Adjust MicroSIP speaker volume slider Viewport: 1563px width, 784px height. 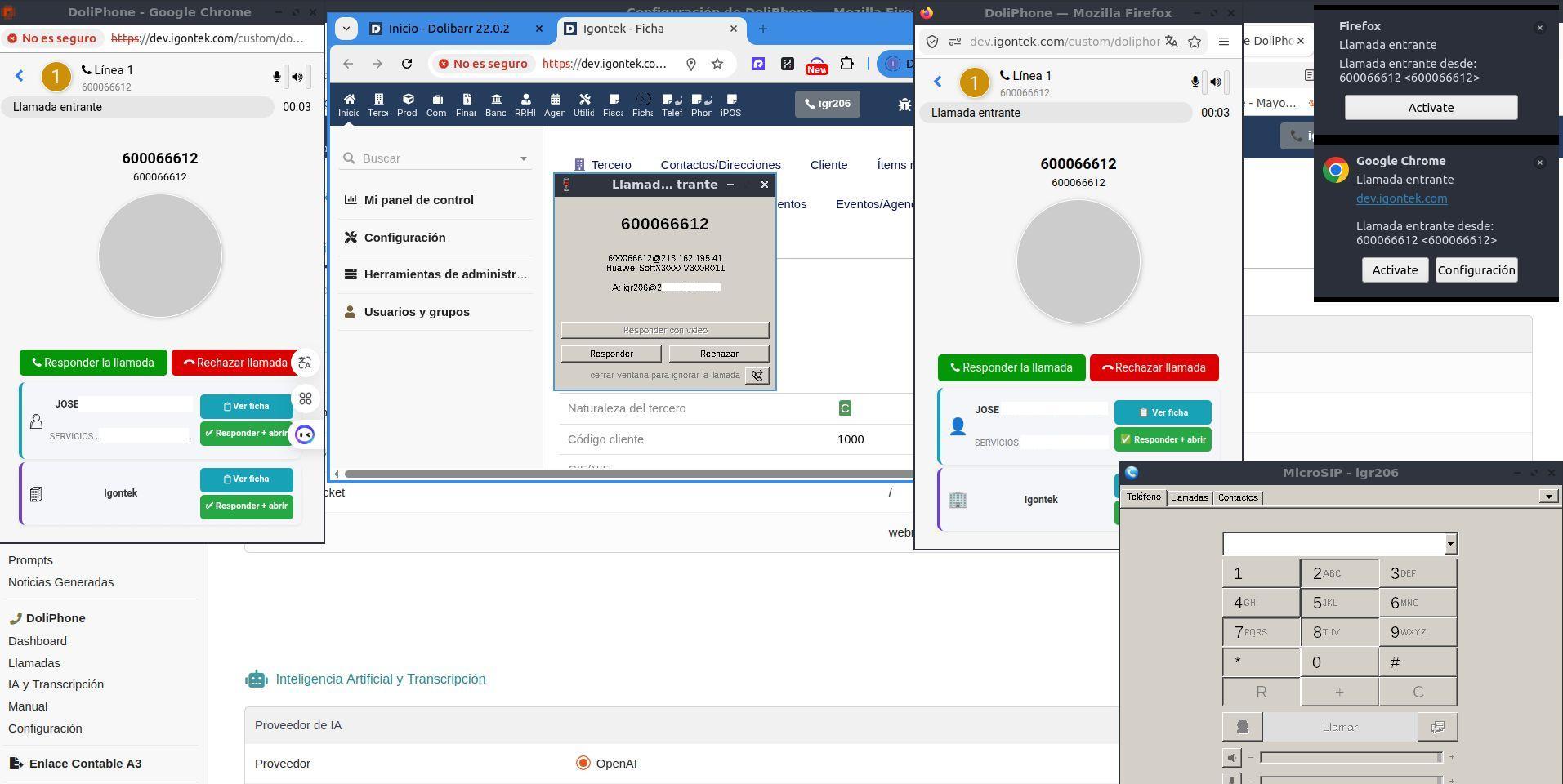1351,758
